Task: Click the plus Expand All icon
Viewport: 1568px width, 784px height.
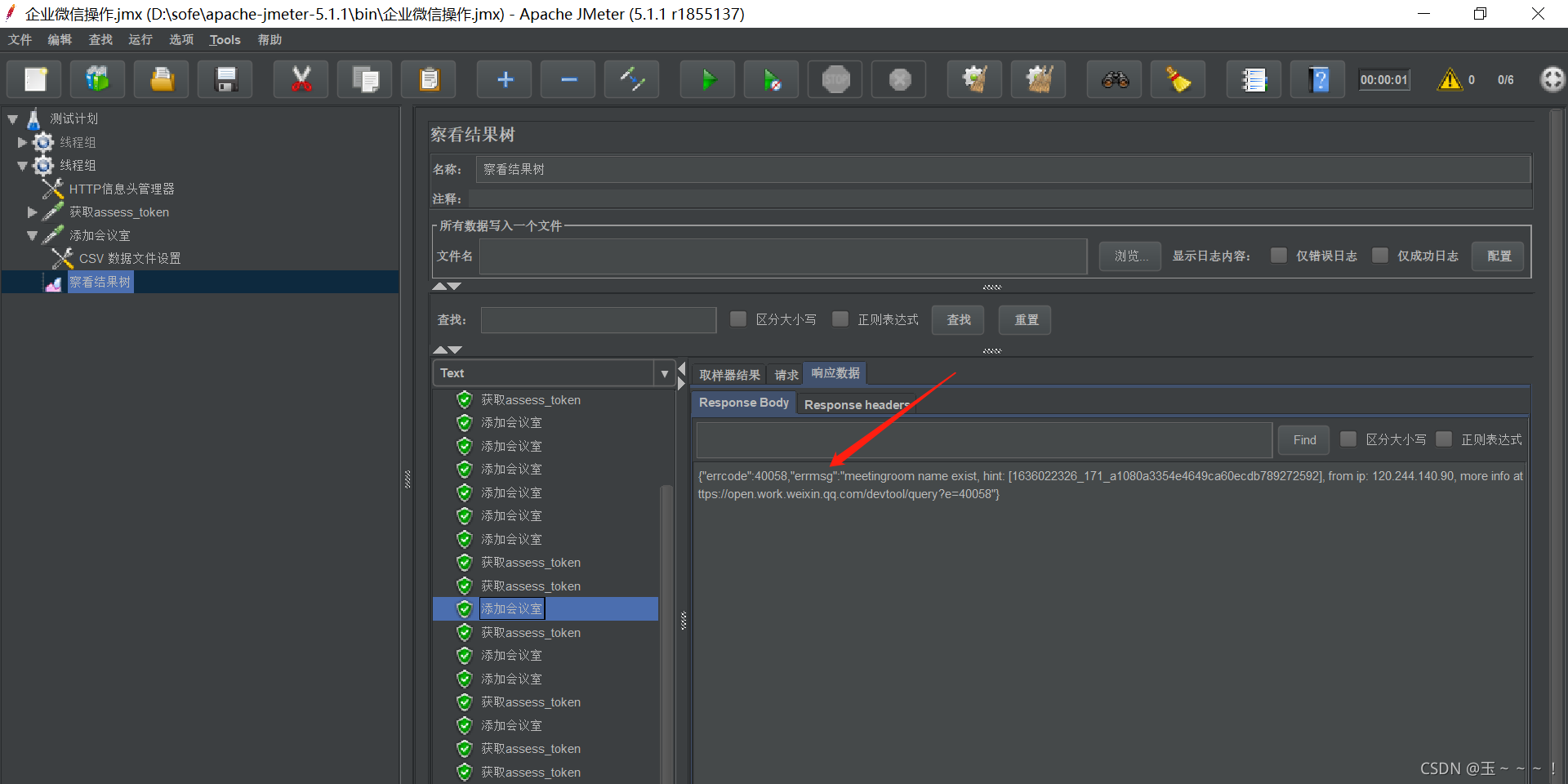Action: (x=505, y=79)
